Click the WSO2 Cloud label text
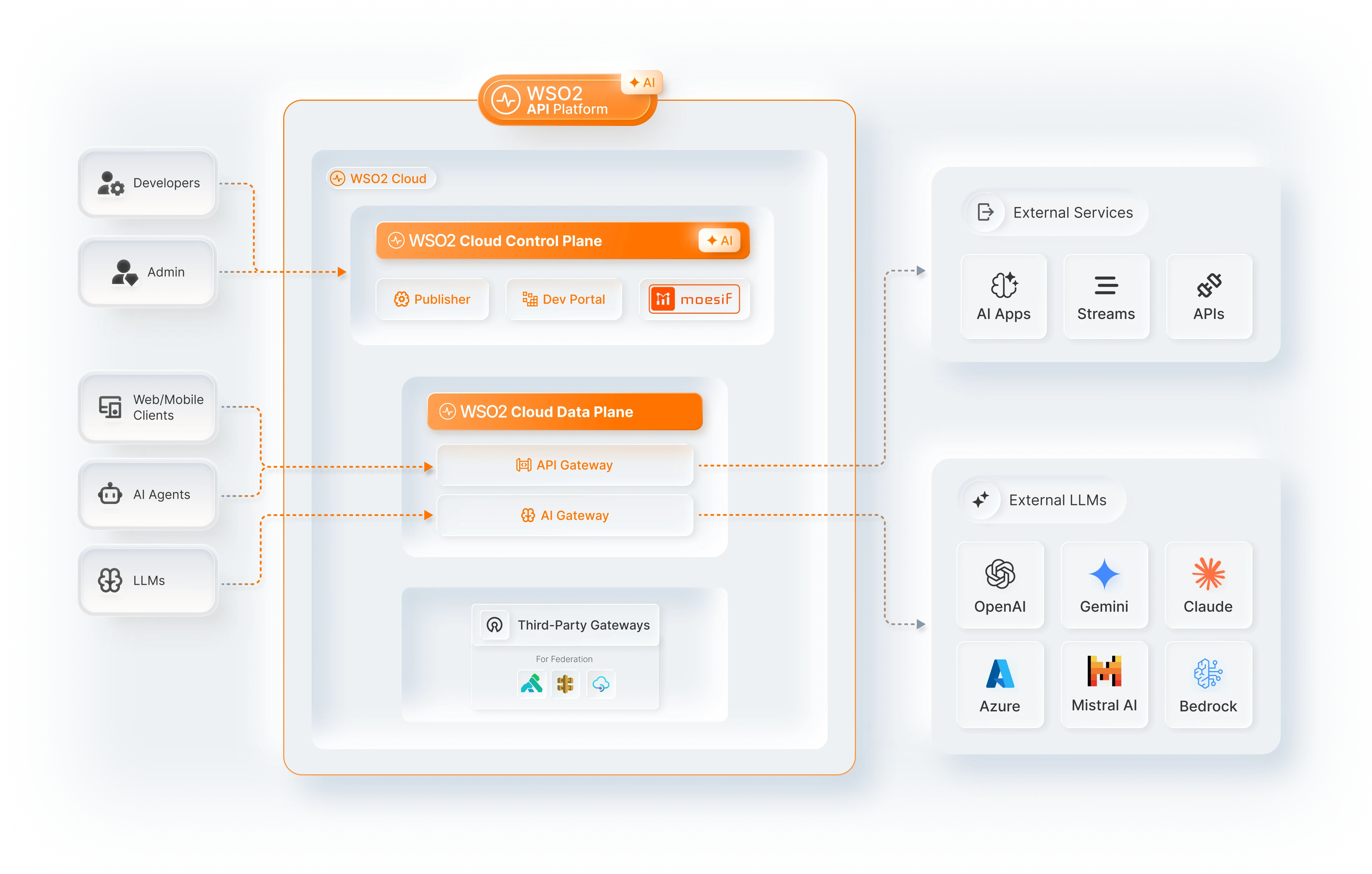Viewport: 1372px width, 874px height. point(388,178)
